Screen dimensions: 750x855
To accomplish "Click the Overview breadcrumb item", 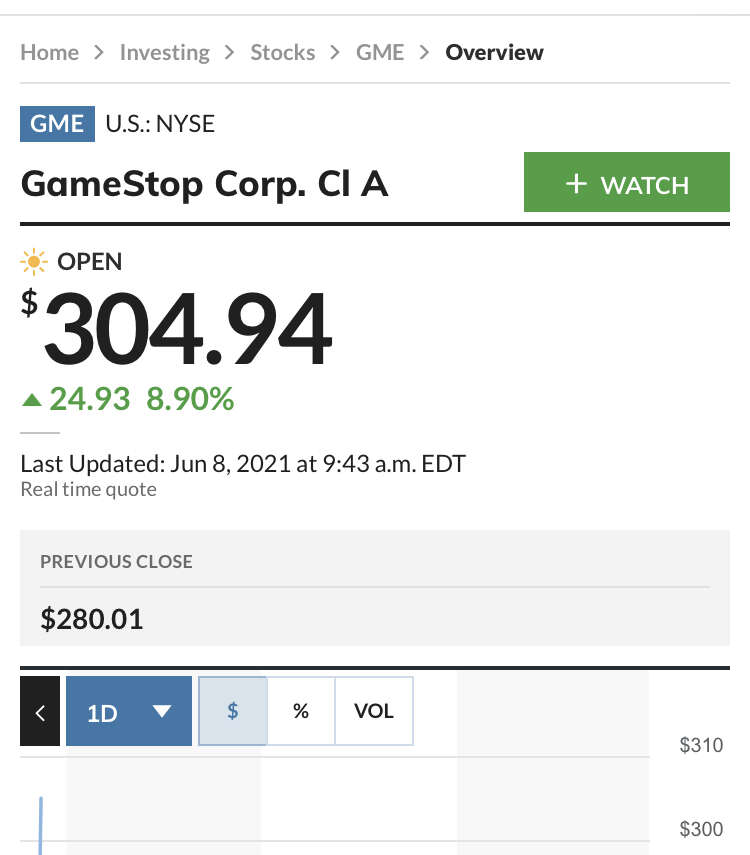I will 494,52.
